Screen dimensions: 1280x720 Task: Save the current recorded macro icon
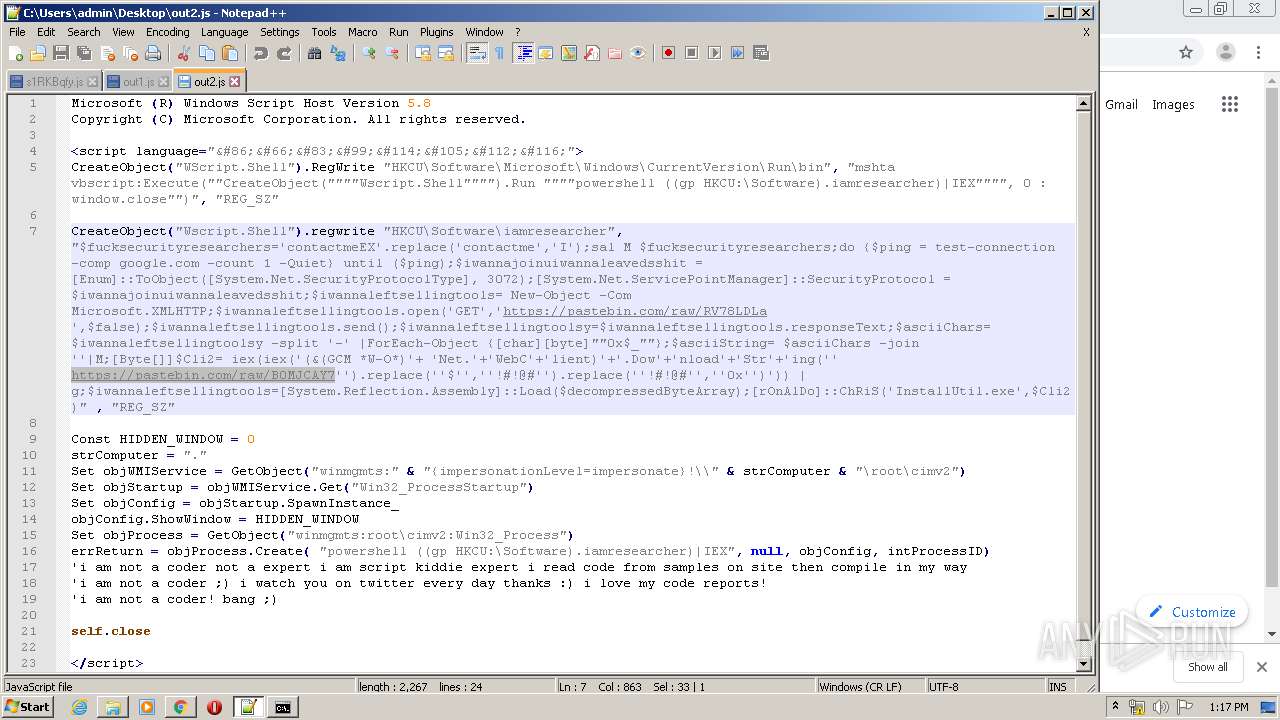[x=760, y=53]
